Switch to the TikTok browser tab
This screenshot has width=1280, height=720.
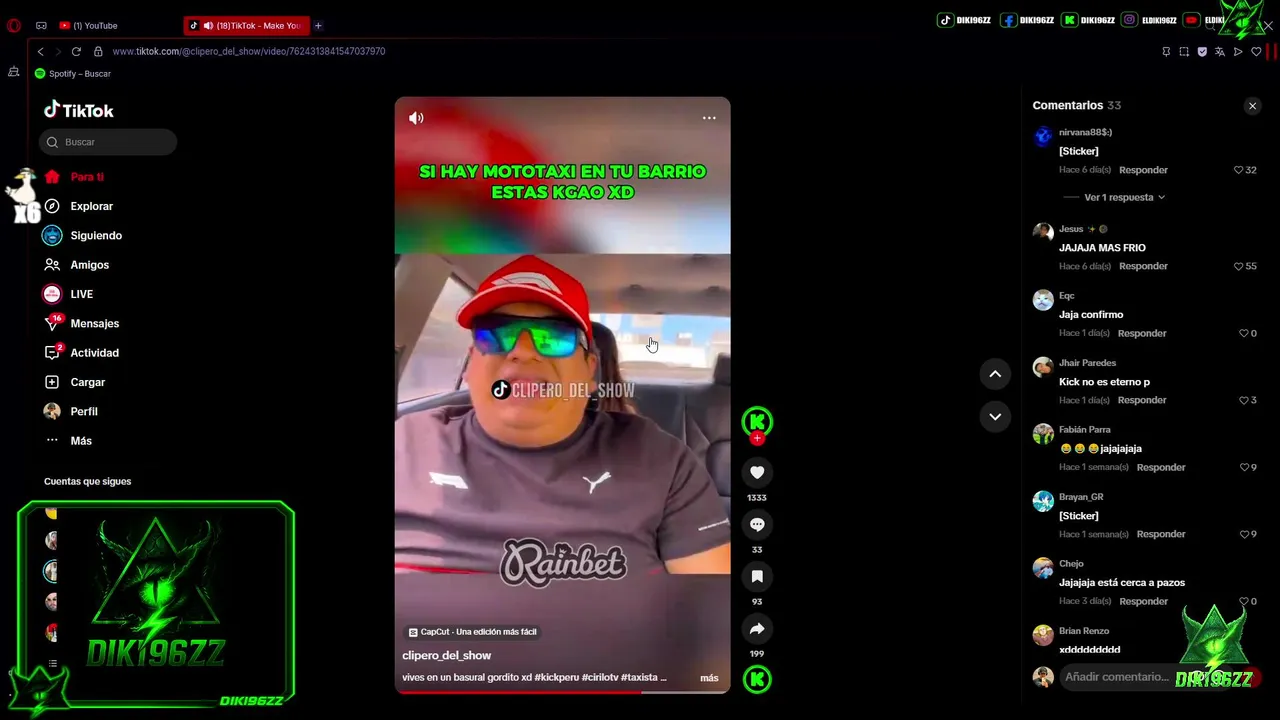246,25
